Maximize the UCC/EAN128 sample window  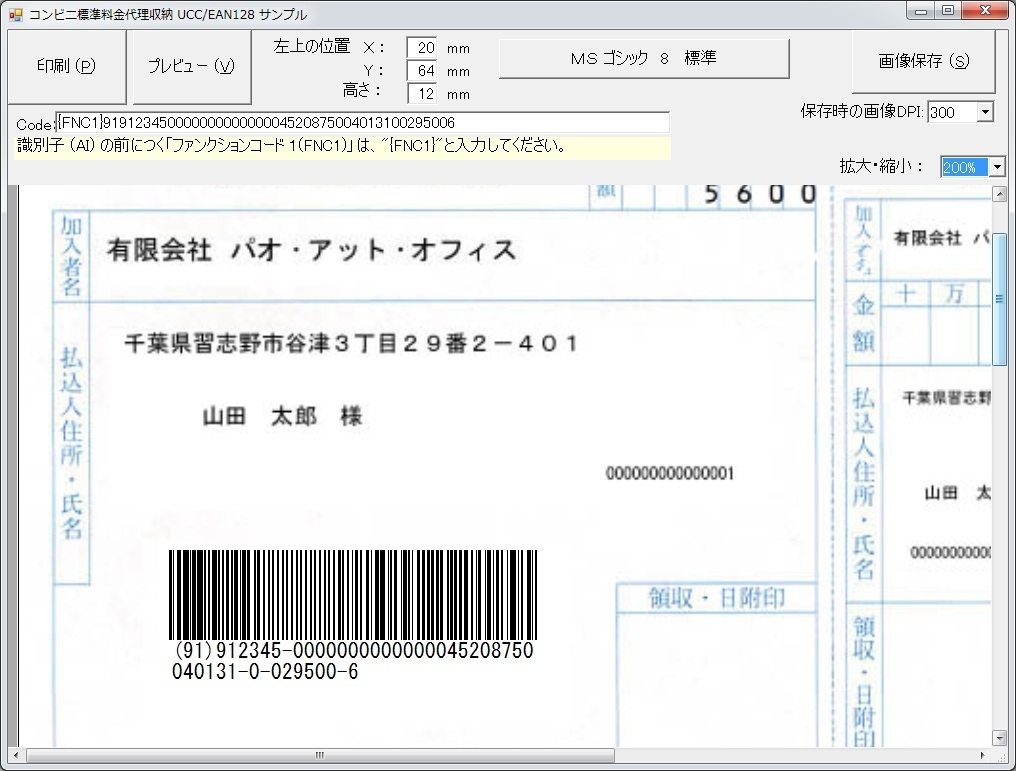click(x=949, y=11)
